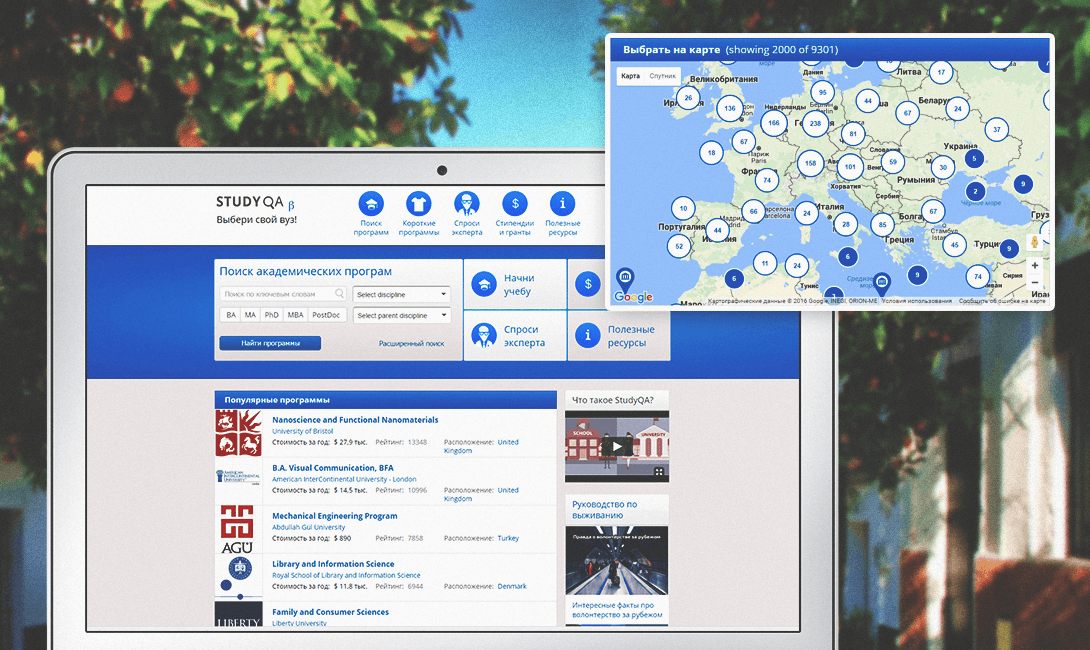This screenshot has width=1090, height=650.
Task: Click the University of Bristol crest logo
Action: point(238,432)
